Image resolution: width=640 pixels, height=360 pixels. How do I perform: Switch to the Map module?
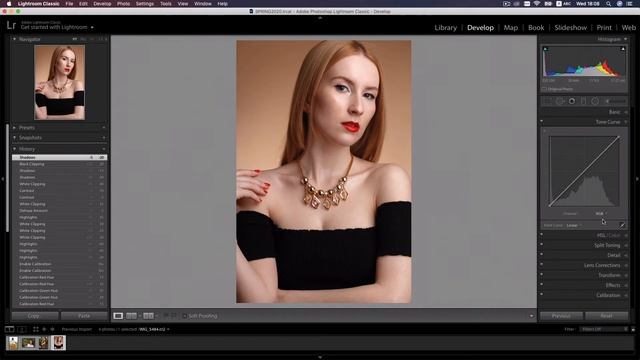point(510,27)
